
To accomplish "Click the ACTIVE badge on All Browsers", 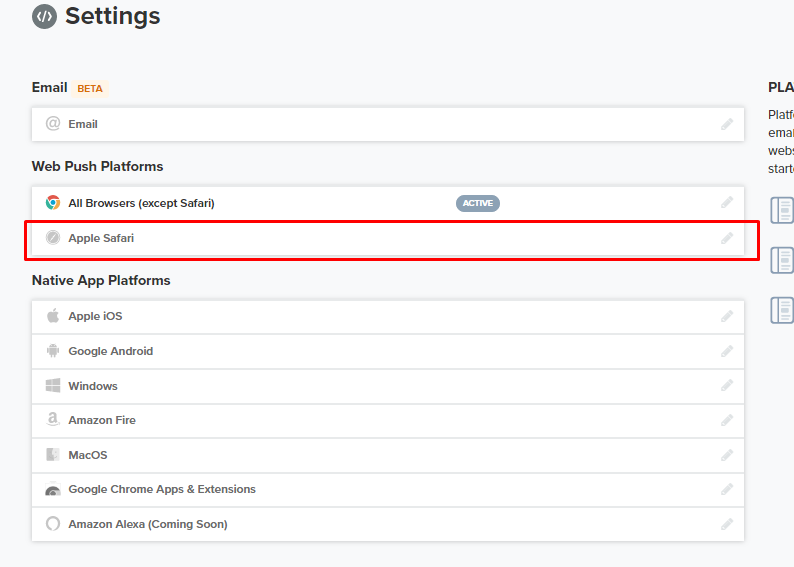I will 478,203.
